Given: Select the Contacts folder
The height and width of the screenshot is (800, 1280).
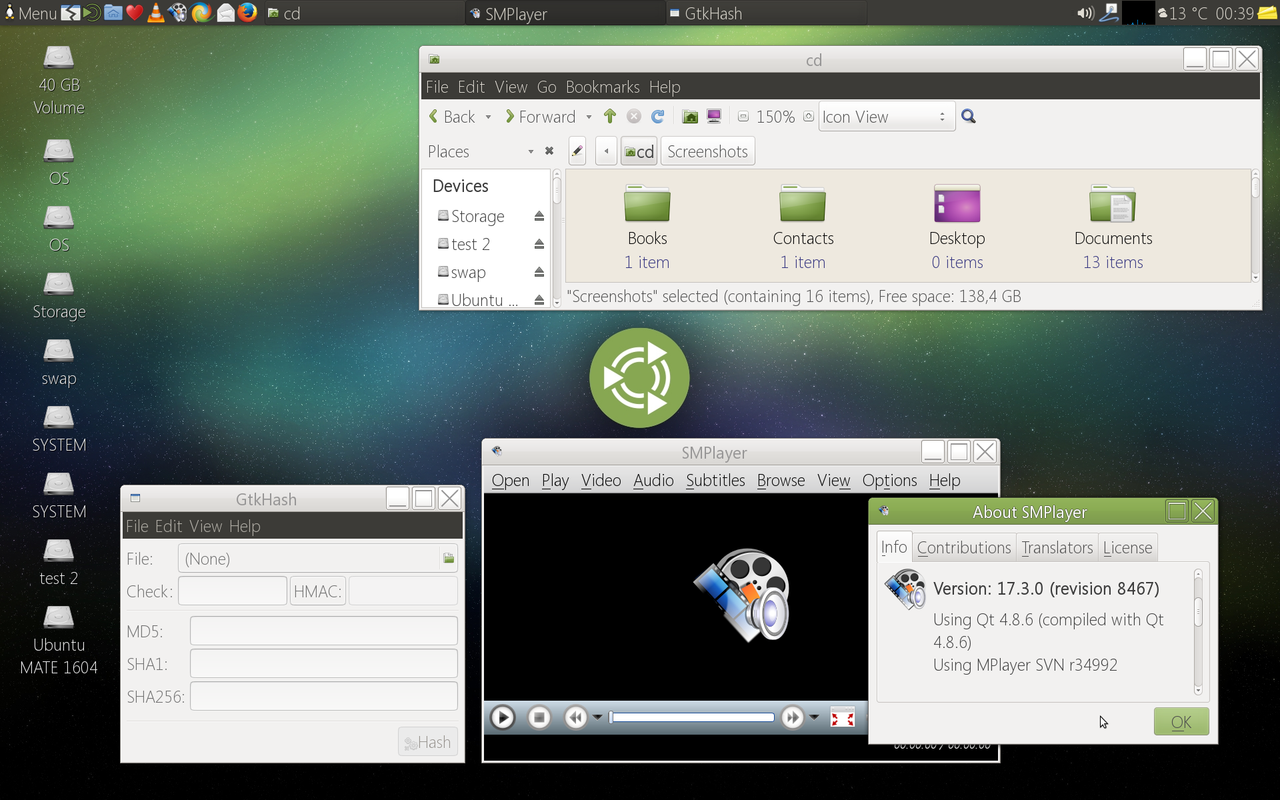Looking at the screenshot, I should (803, 227).
